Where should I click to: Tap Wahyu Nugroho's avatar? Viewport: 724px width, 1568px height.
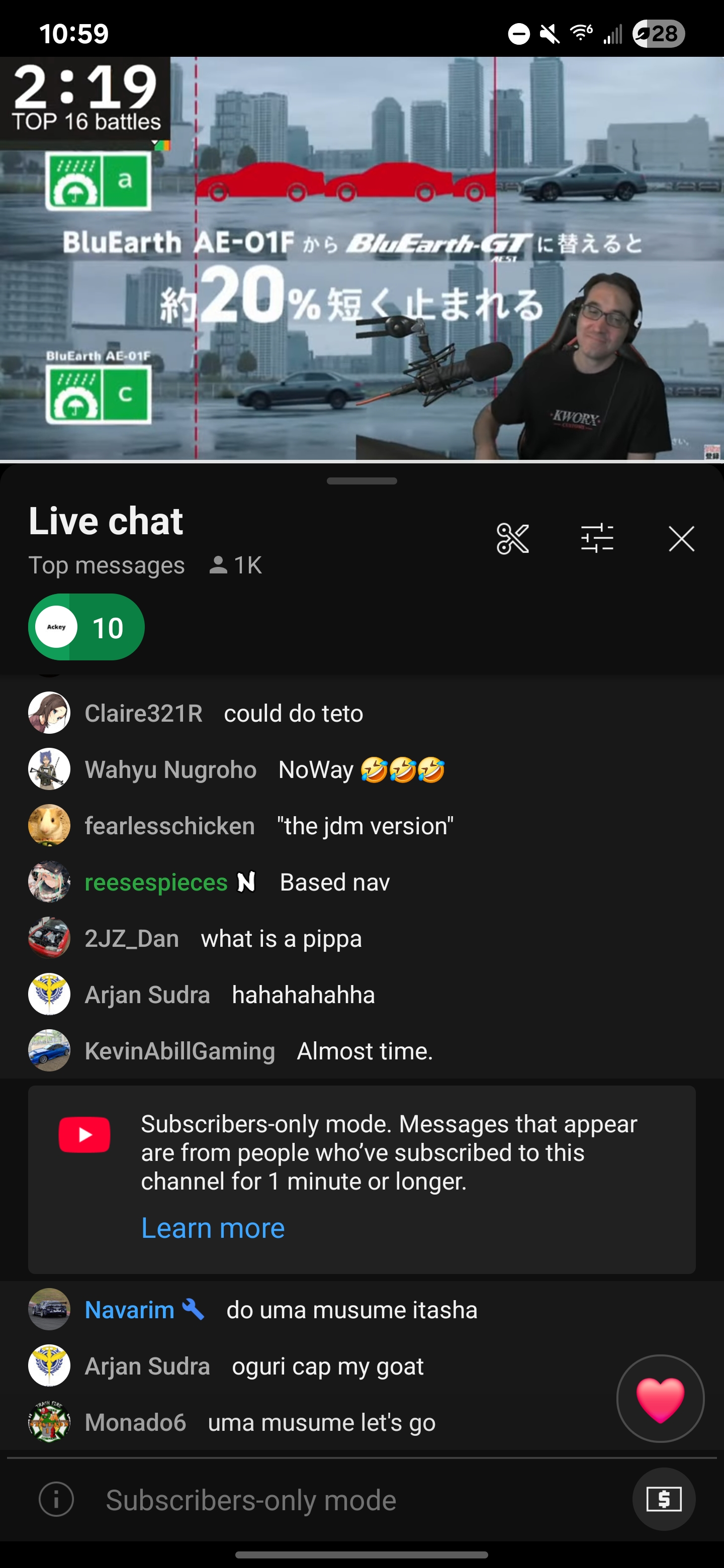[49, 769]
